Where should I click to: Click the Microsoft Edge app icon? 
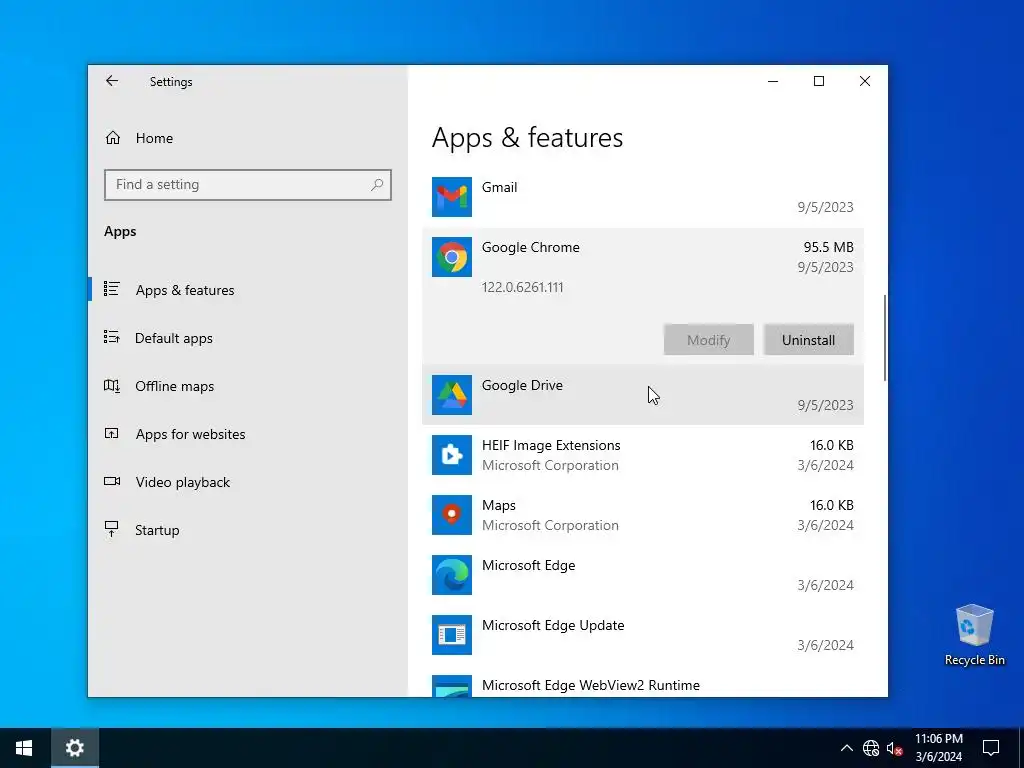coord(452,575)
